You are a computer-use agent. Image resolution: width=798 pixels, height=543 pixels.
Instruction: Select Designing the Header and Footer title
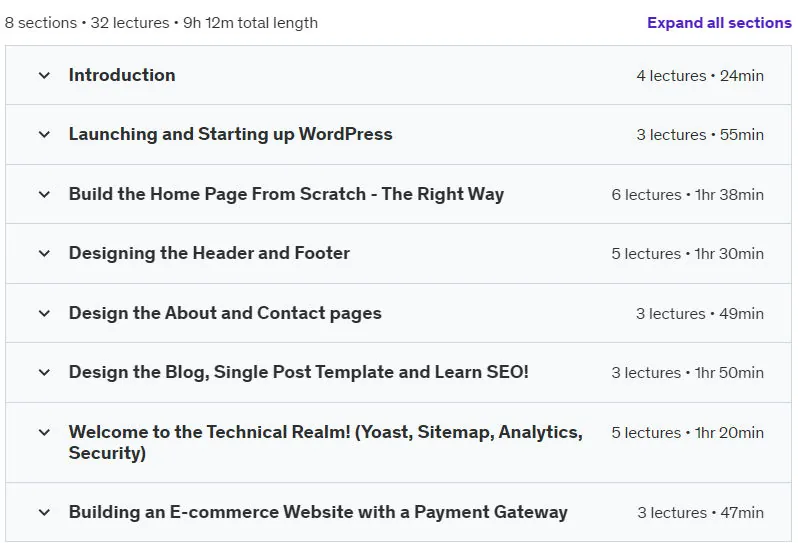coord(209,253)
